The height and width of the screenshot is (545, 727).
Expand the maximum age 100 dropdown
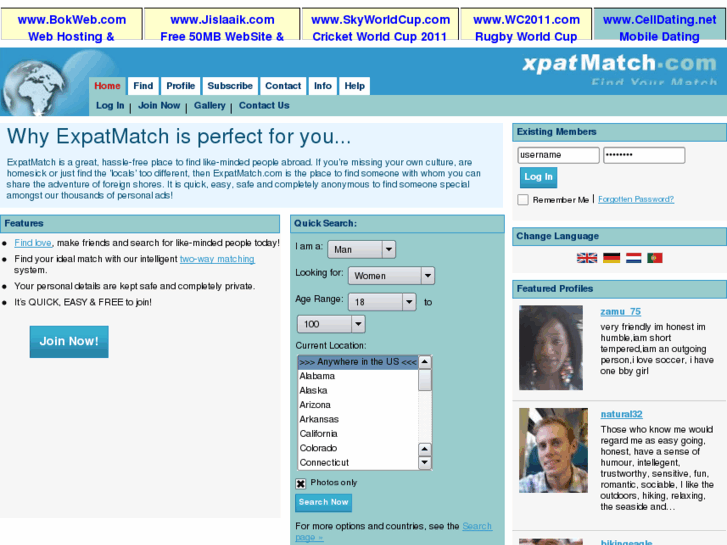point(331,324)
